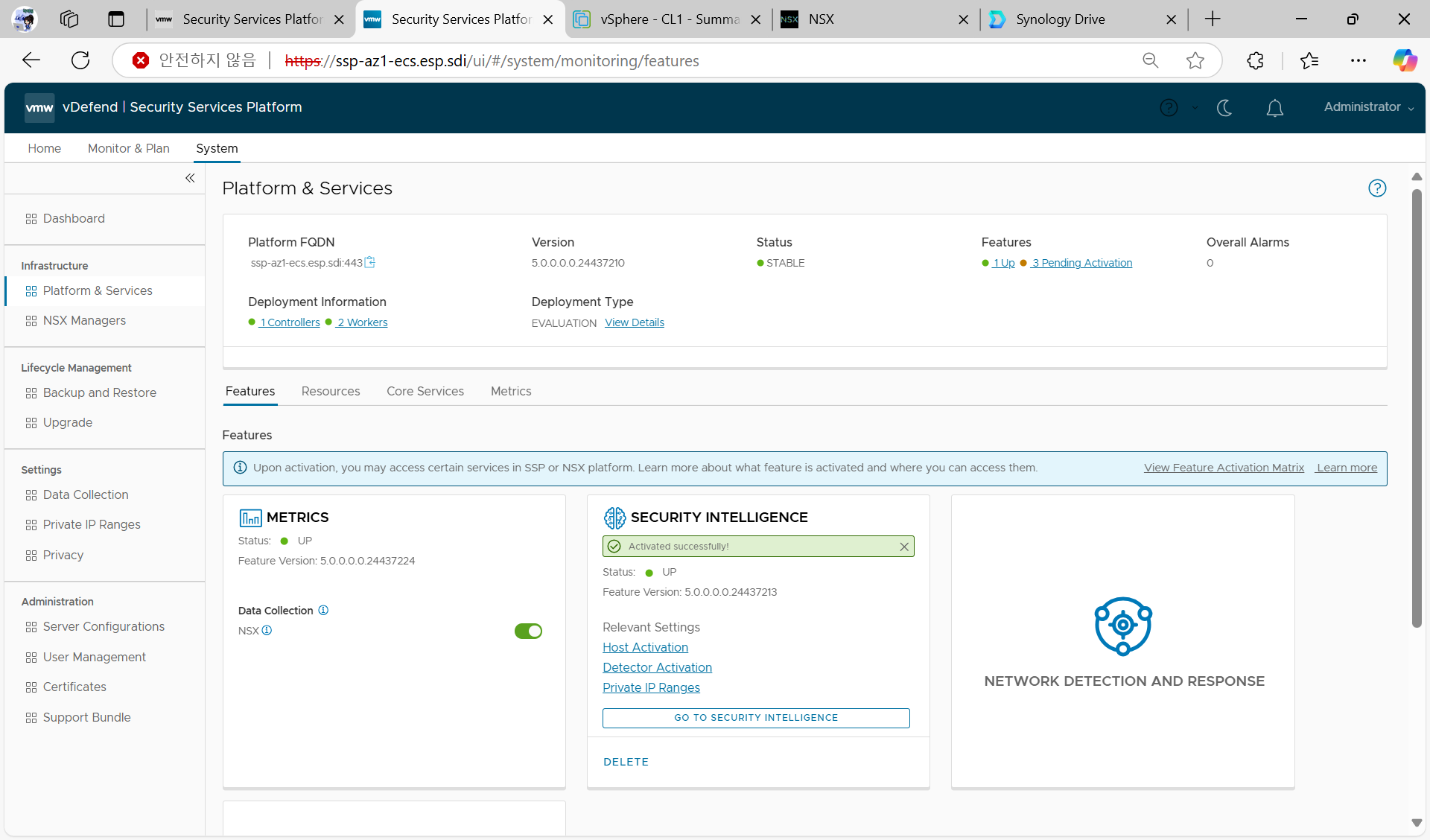Reload the page with refresh icon
This screenshot has width=1430, height=840.
tap(80, 60)
